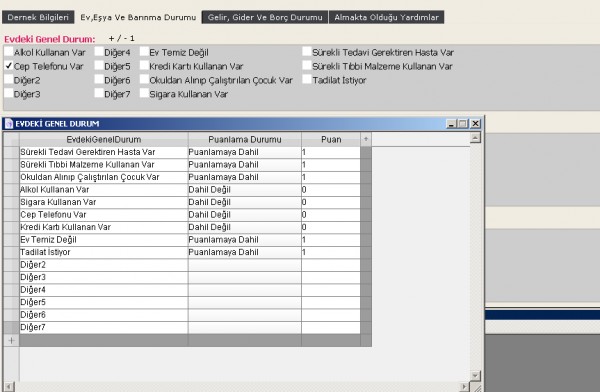Enable Sigara Kullanan Var checkbox
The width and height of the screenshot is (600, 392).
click(x=144, y=93)
